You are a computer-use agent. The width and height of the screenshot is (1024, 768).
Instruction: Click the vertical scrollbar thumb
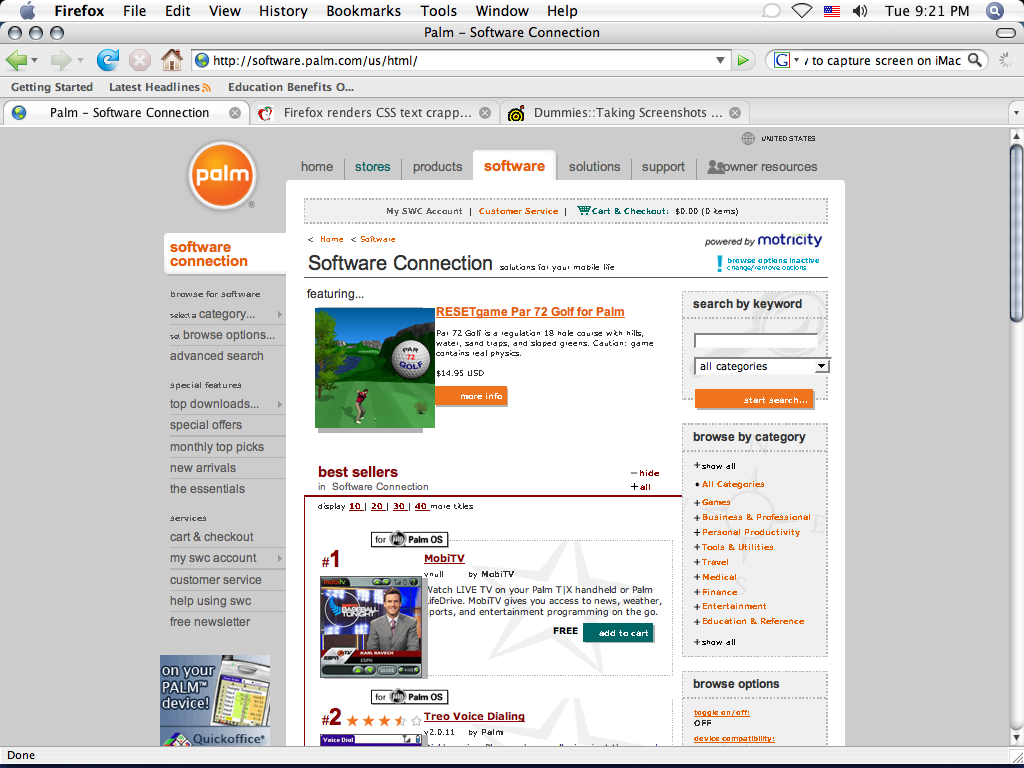(1016, 232)
